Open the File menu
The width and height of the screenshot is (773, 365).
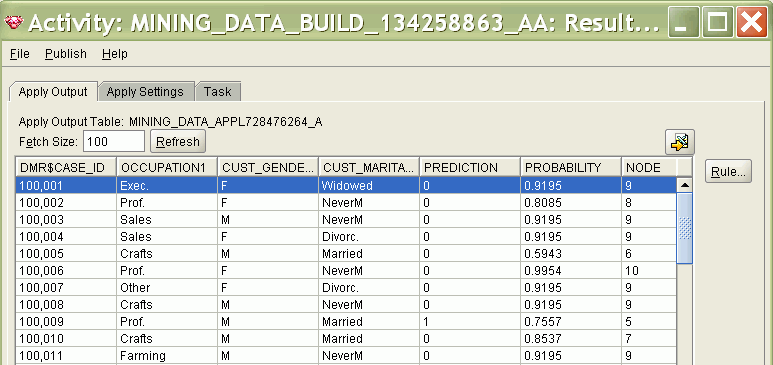click(20, 54)
